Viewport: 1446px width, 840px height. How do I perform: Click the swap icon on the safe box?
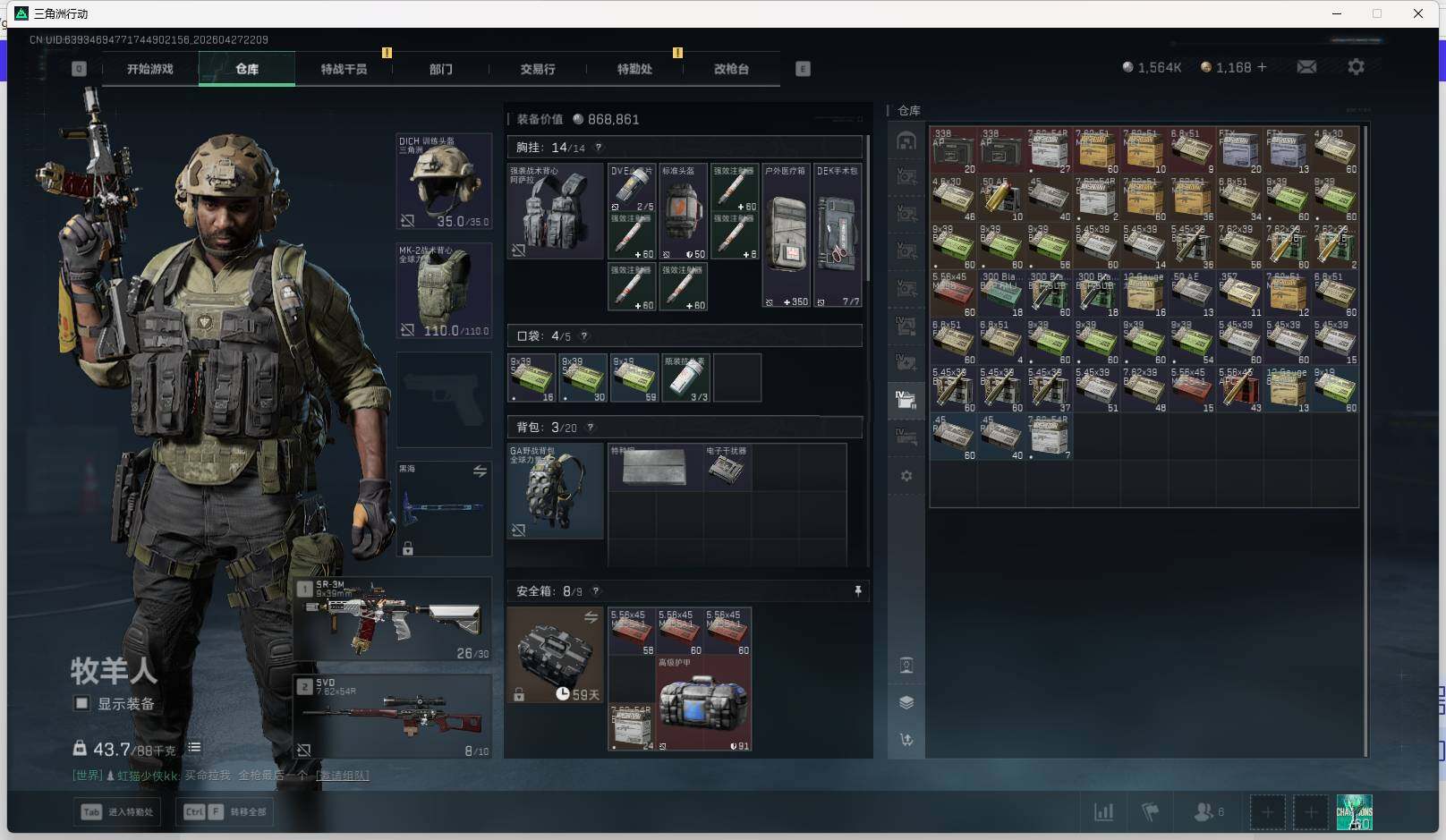point(591,617)
